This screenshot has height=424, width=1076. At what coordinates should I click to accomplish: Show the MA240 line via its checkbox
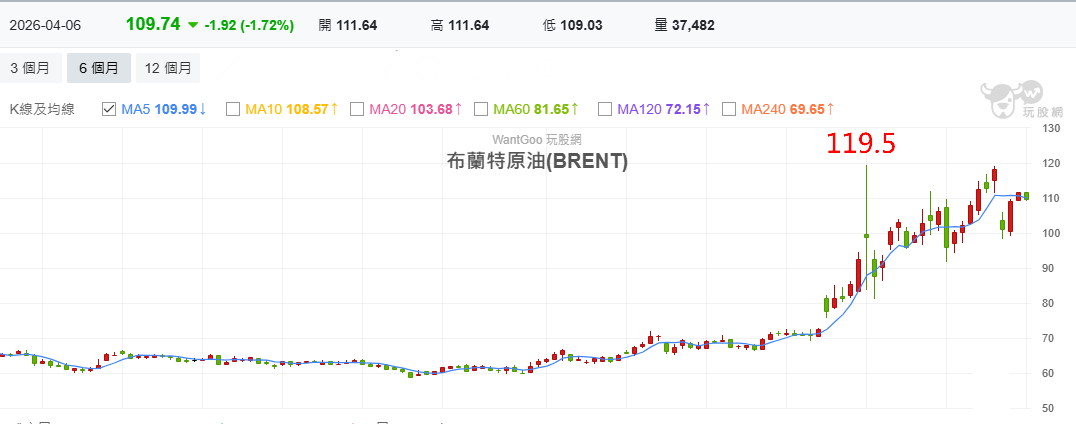(x=729, y=108)
